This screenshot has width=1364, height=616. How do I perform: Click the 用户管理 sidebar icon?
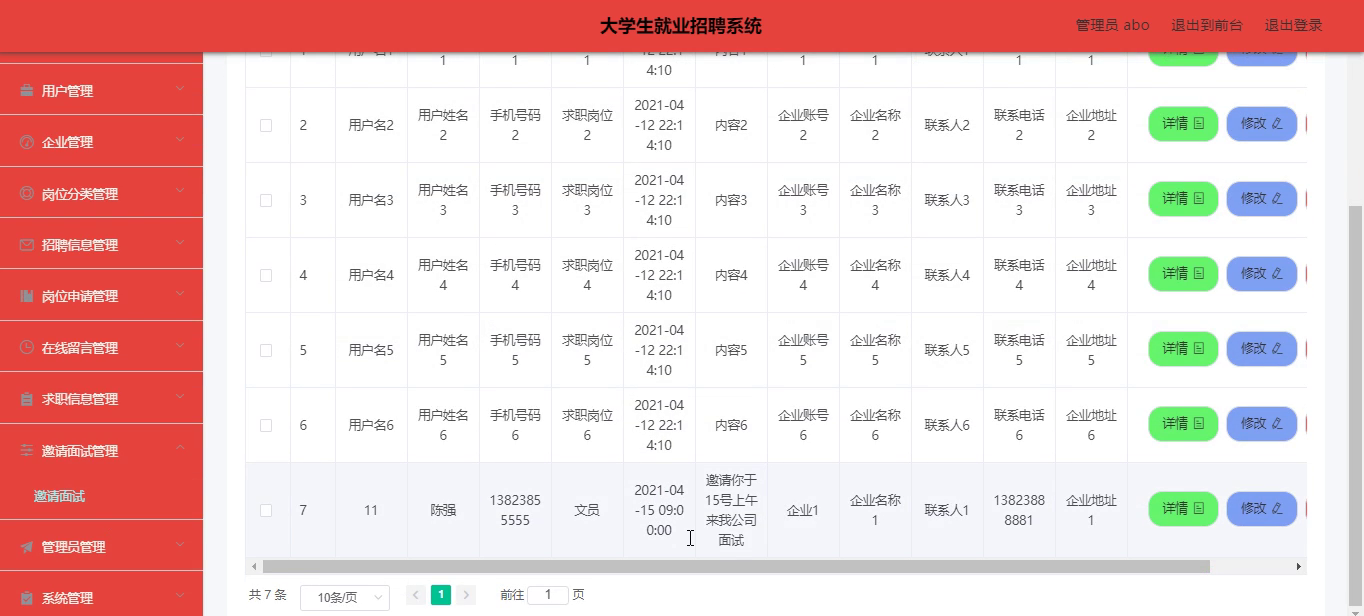click(x=27, y=91)
